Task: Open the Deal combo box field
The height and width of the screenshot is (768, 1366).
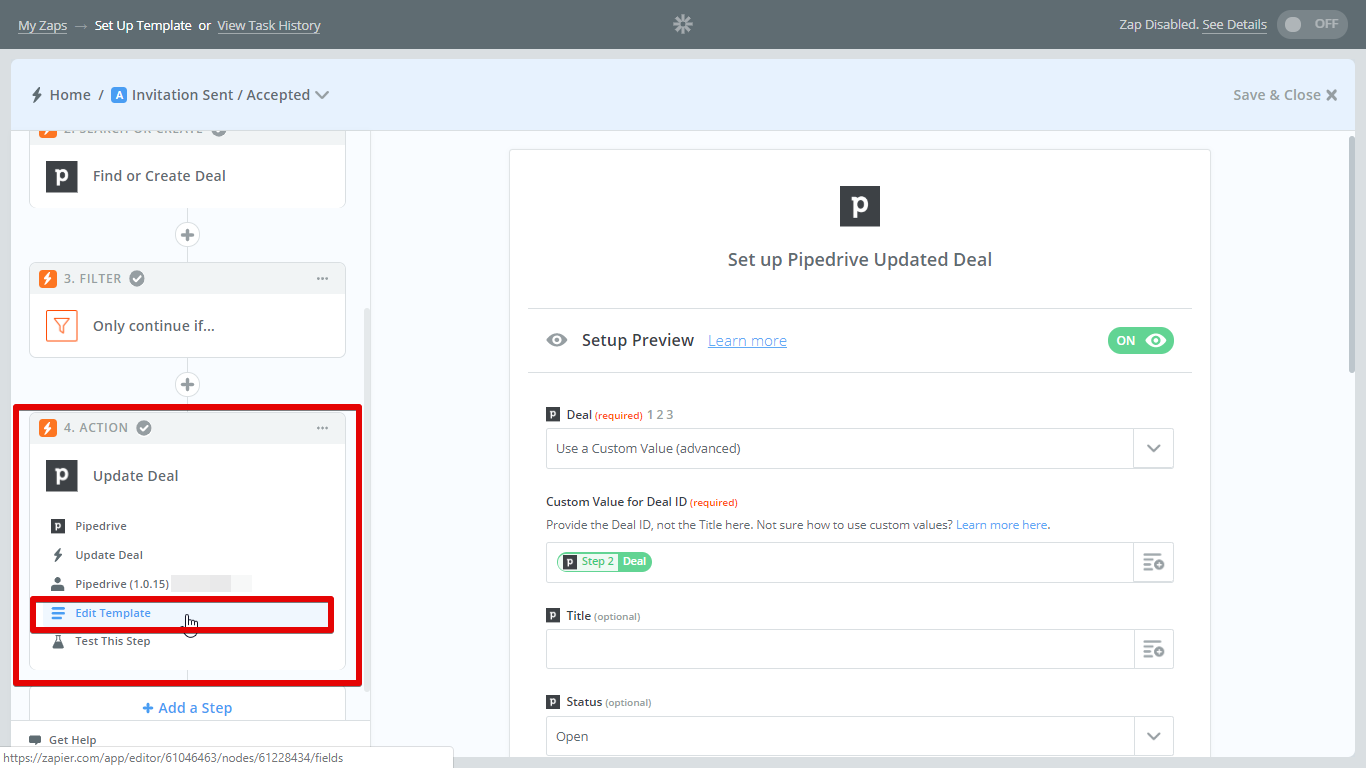Action: (x=860, y=449)
